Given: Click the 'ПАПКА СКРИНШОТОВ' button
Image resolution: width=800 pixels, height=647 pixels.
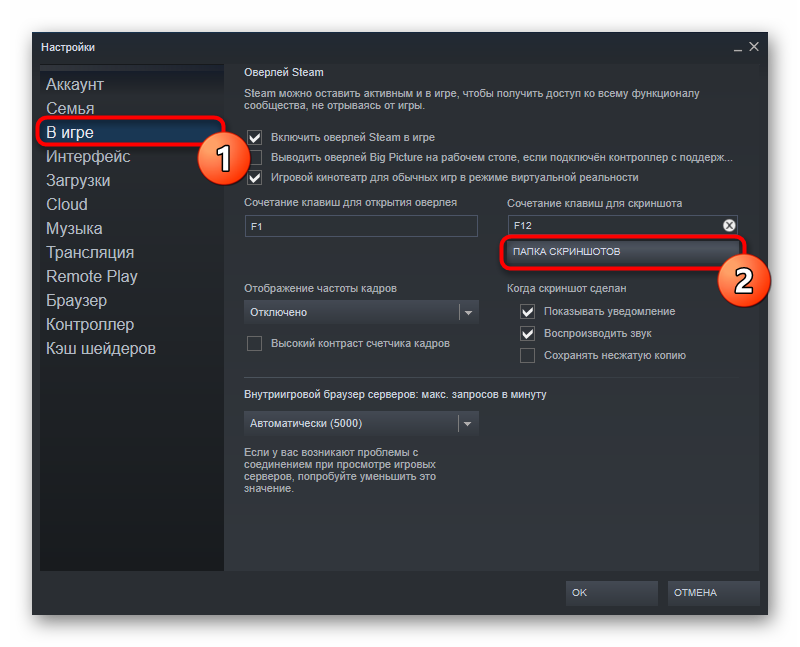Looking at the screenshot, I should pyautogui.click(x=622, y=252).
